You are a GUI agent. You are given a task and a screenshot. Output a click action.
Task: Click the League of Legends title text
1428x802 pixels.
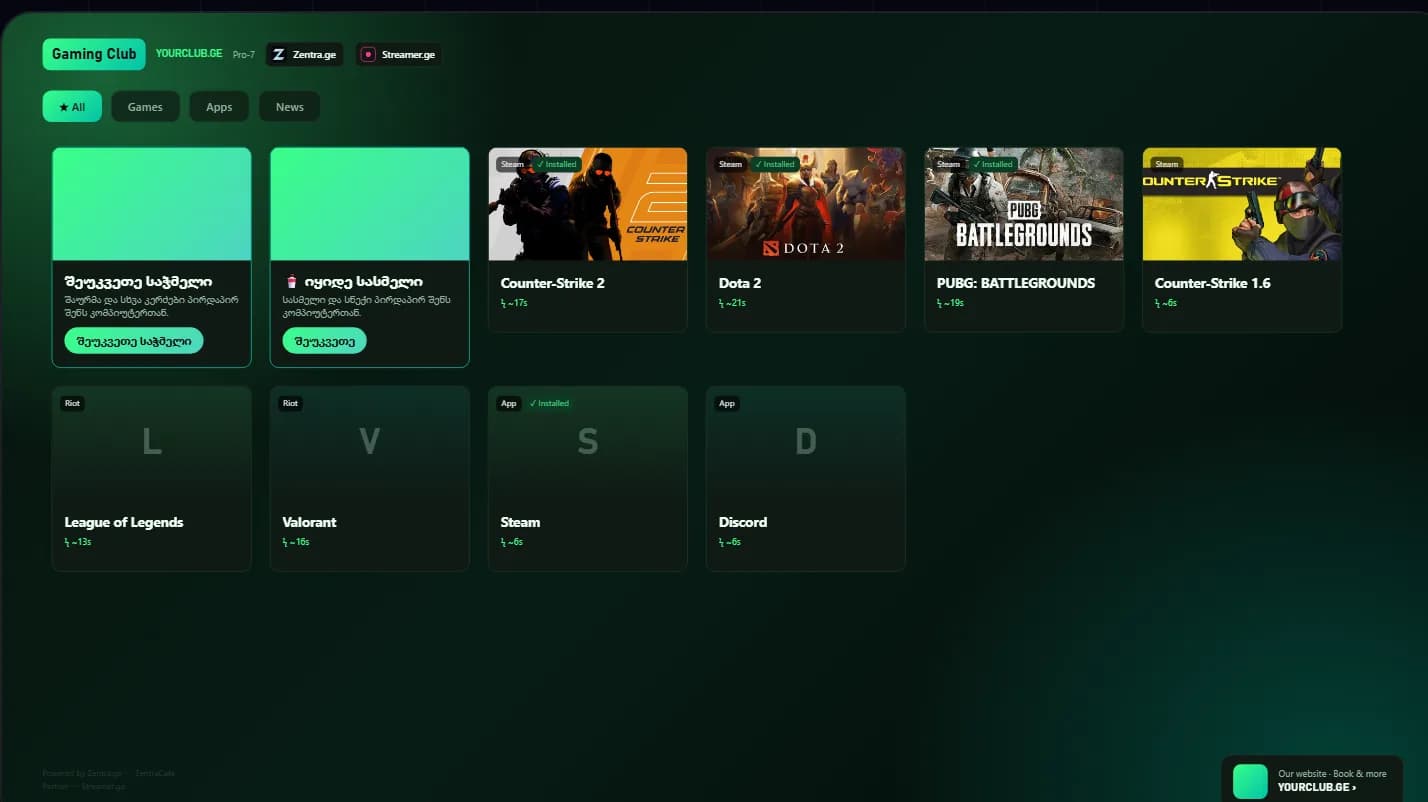click(x=124, y=522)
